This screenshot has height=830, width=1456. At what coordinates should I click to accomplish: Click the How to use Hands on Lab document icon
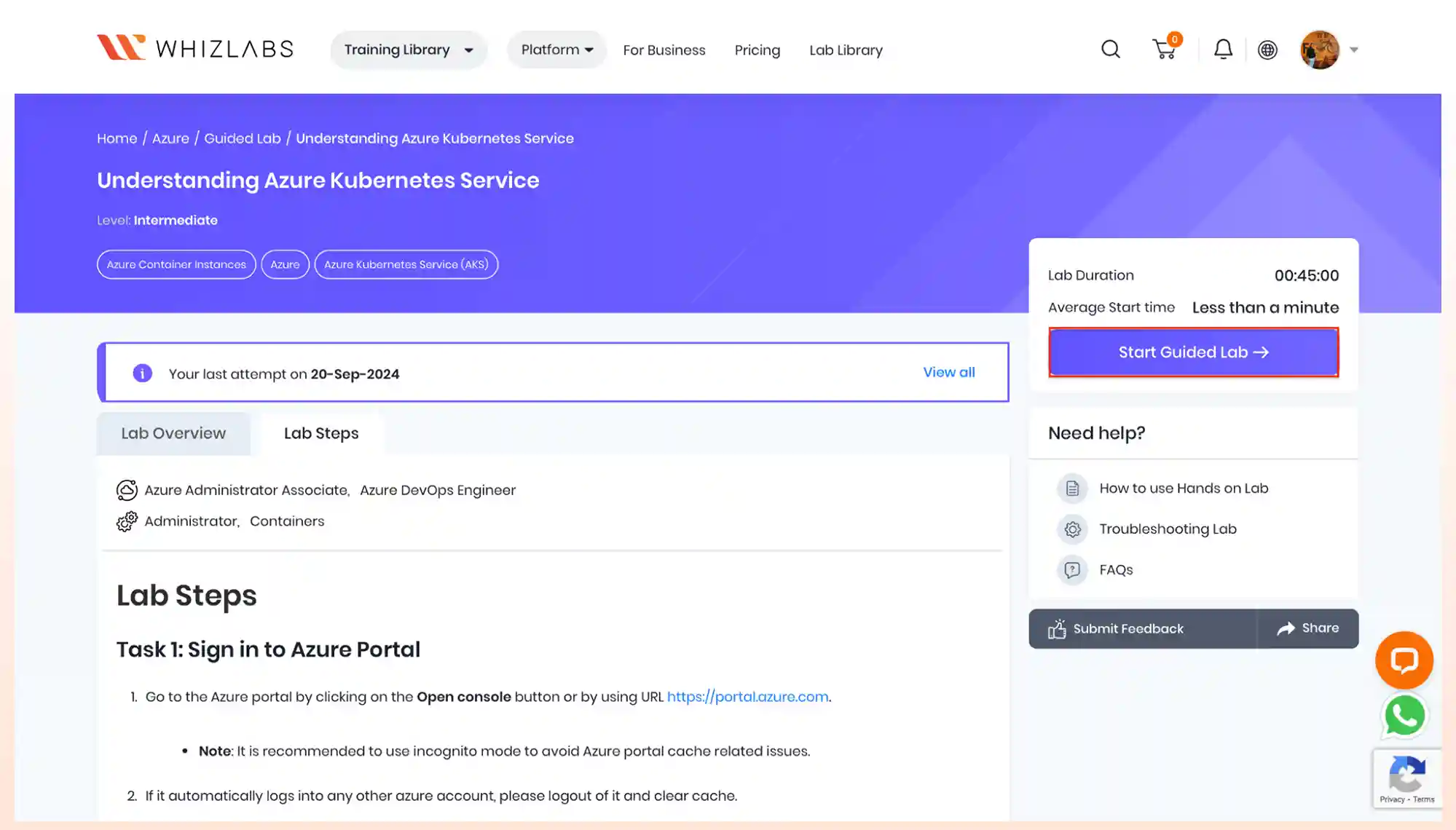tap(1072, 489)
